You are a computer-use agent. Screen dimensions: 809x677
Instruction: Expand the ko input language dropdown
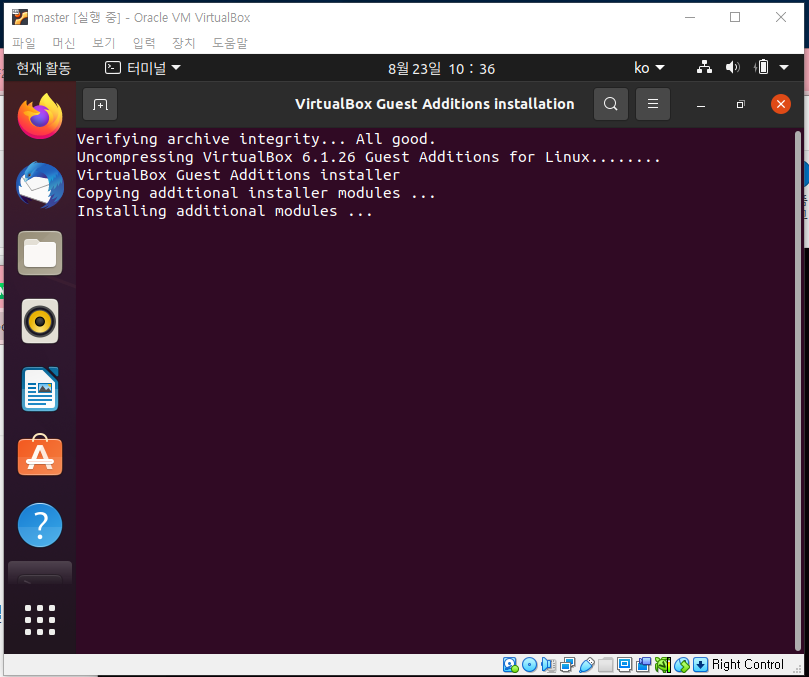649,68
